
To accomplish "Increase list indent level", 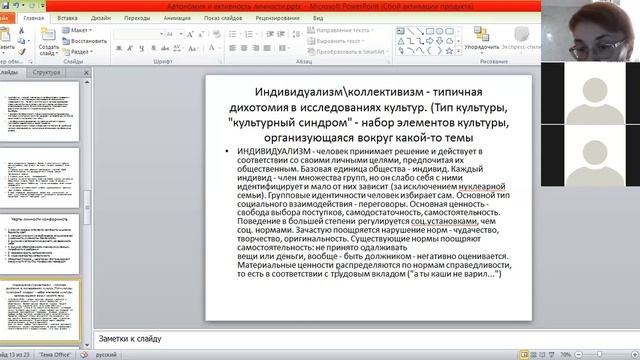I will coord(281,34).
